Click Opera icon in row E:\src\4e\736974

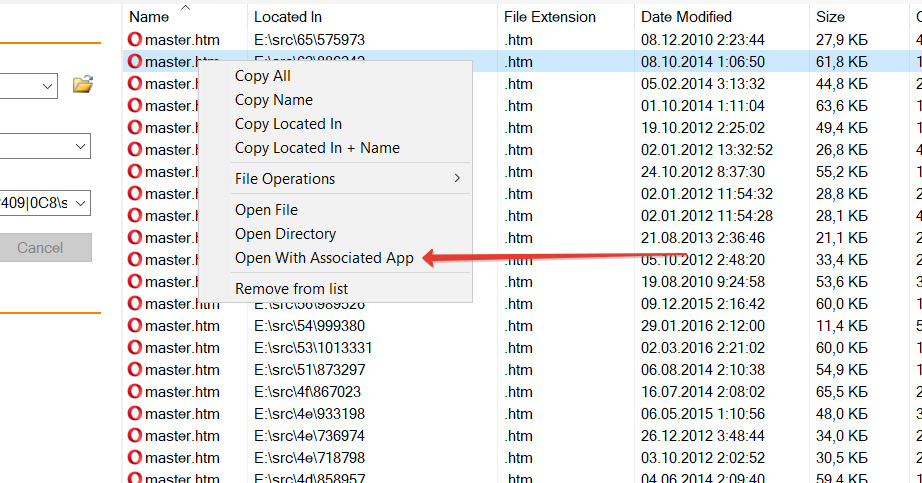pyautogui.click(x=135, y=435)
